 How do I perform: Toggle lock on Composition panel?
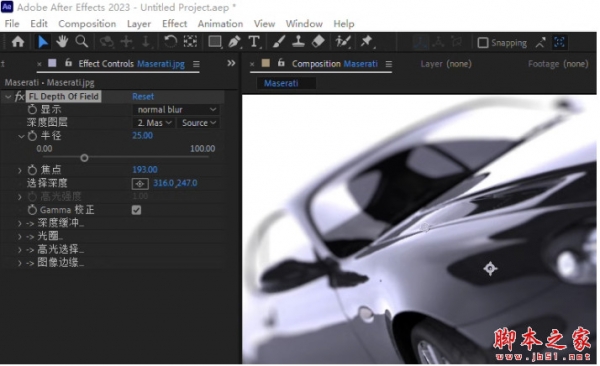pos(281,63)
